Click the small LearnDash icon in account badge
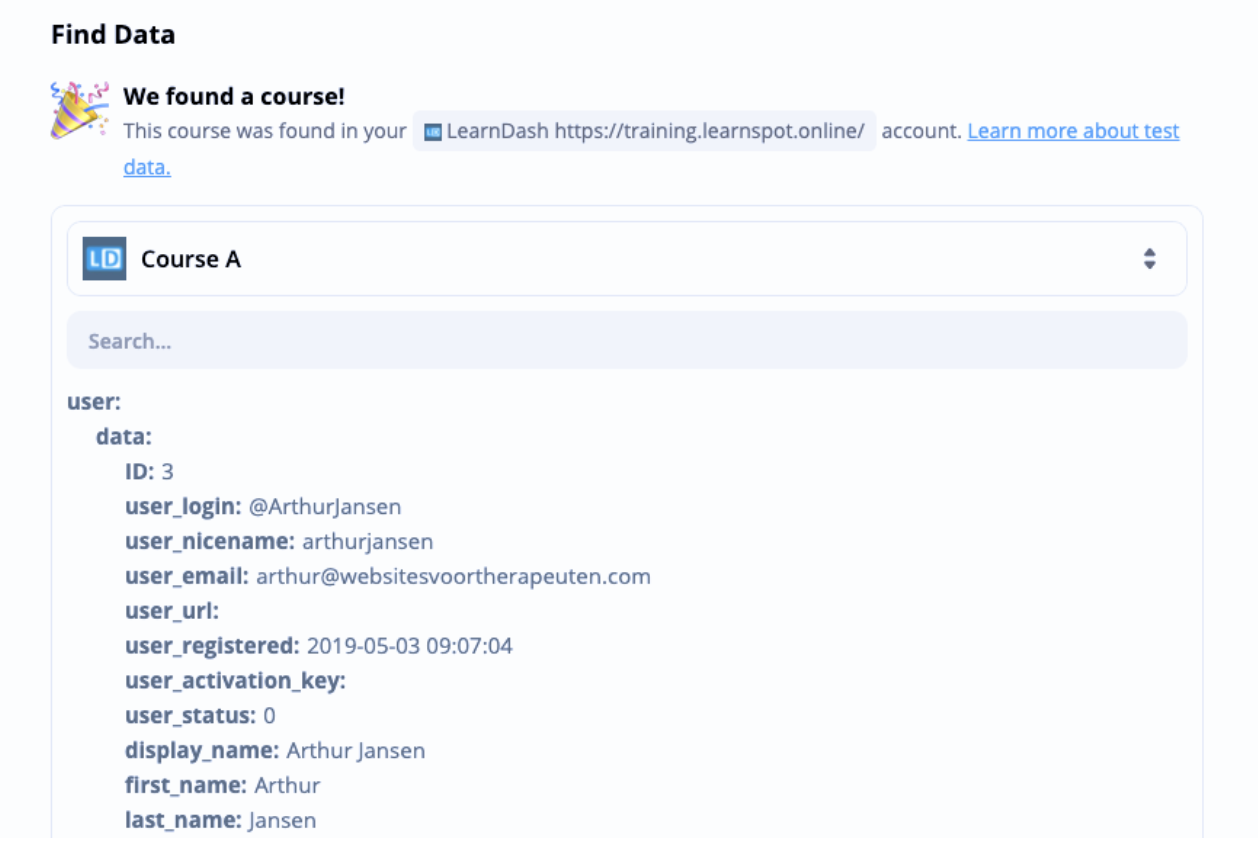Screen dimensions: 1258x846 [x=433, y=132]
